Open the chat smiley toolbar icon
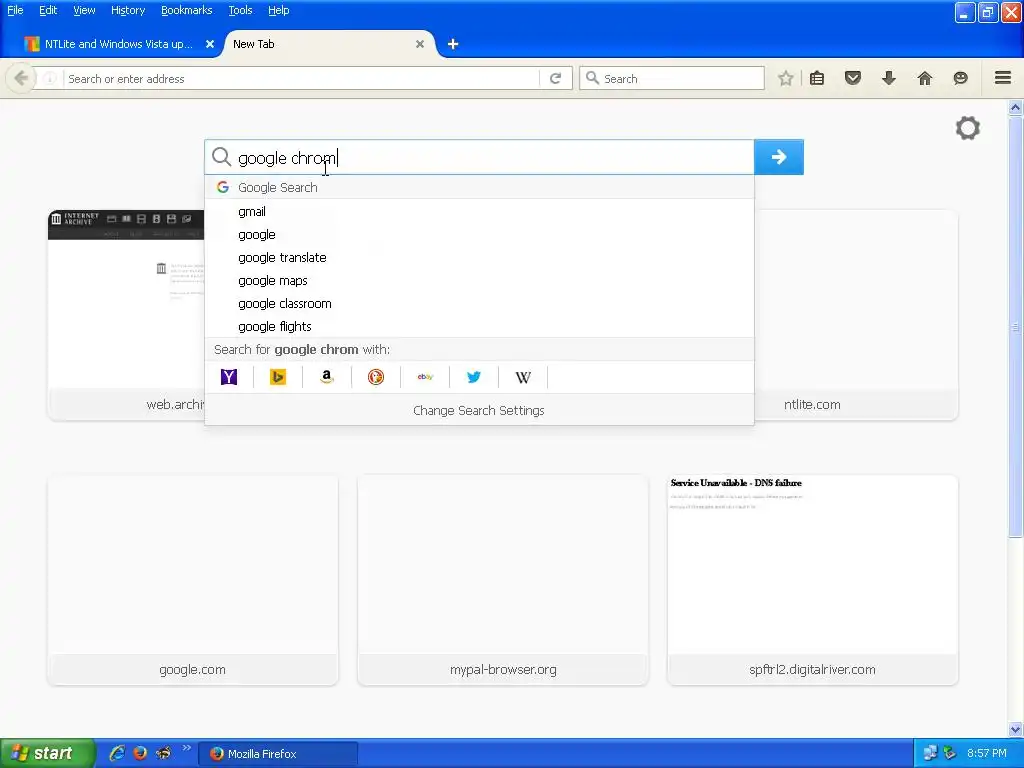The height and width of the screenshot is (768, 1024). click(x=961, y=78)
